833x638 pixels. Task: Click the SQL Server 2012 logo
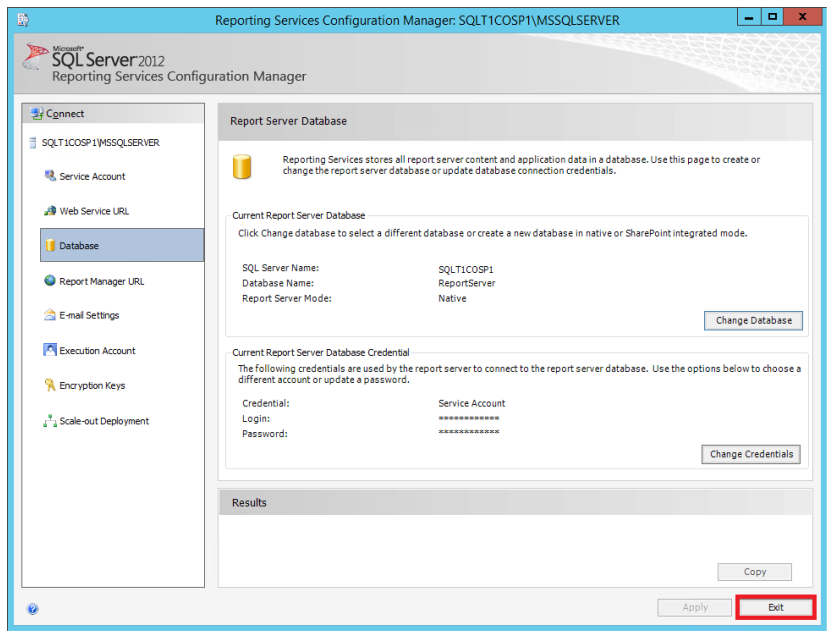click(x=94, y=58)
